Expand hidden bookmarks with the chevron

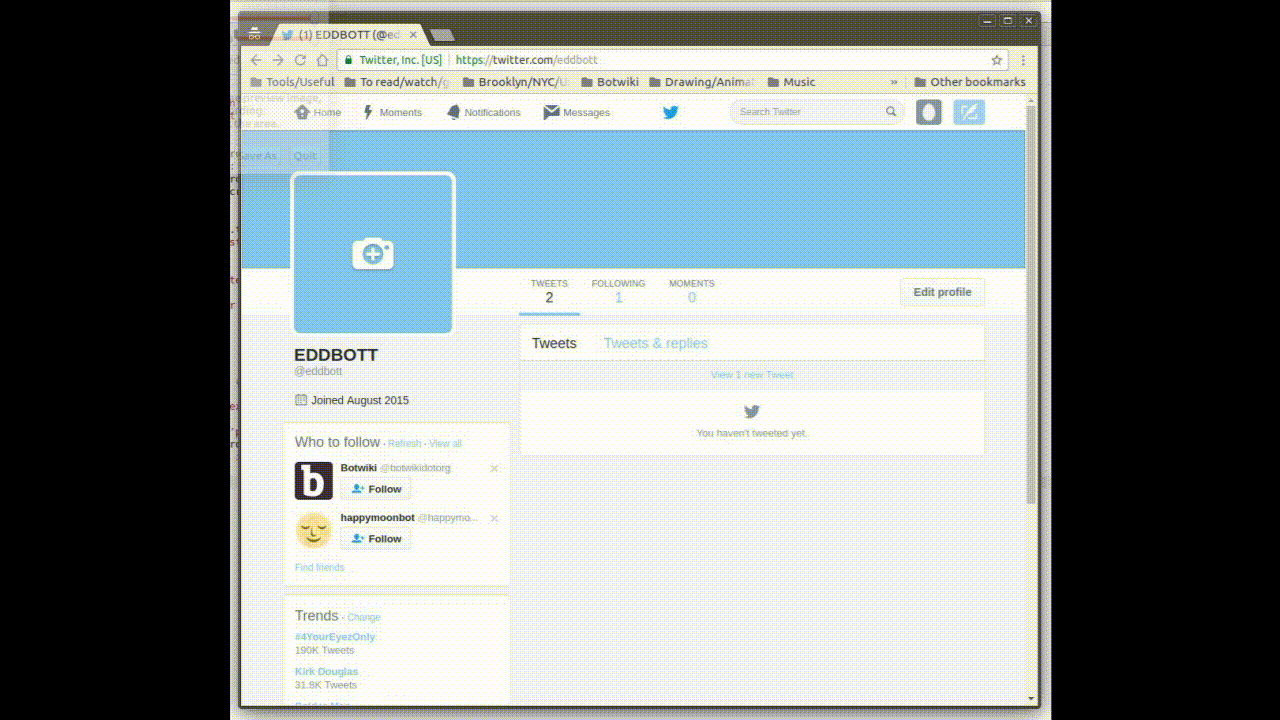[x=894, y=82]
